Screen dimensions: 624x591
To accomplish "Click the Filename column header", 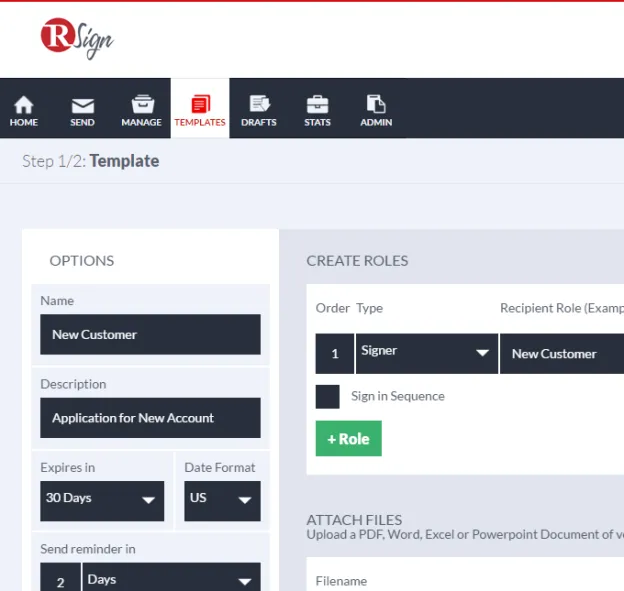I will pos(341,581).
